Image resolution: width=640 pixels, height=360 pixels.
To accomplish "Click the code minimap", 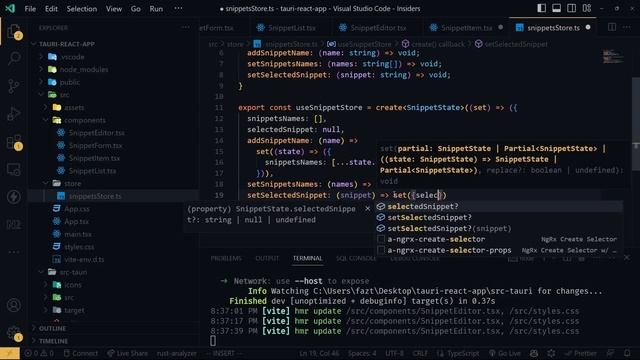I will [x=613, y=57].
